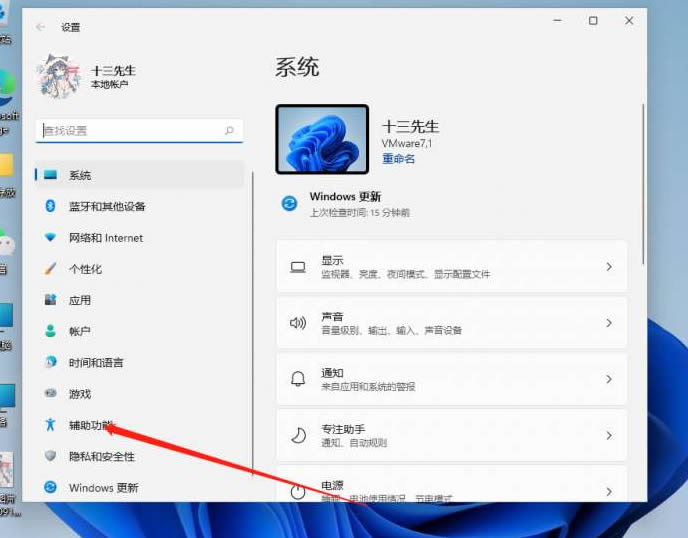This screenshot has height=538, width=688.
Task: Select the Personalization paintbrush icon
Action: [x=50, y=269]
